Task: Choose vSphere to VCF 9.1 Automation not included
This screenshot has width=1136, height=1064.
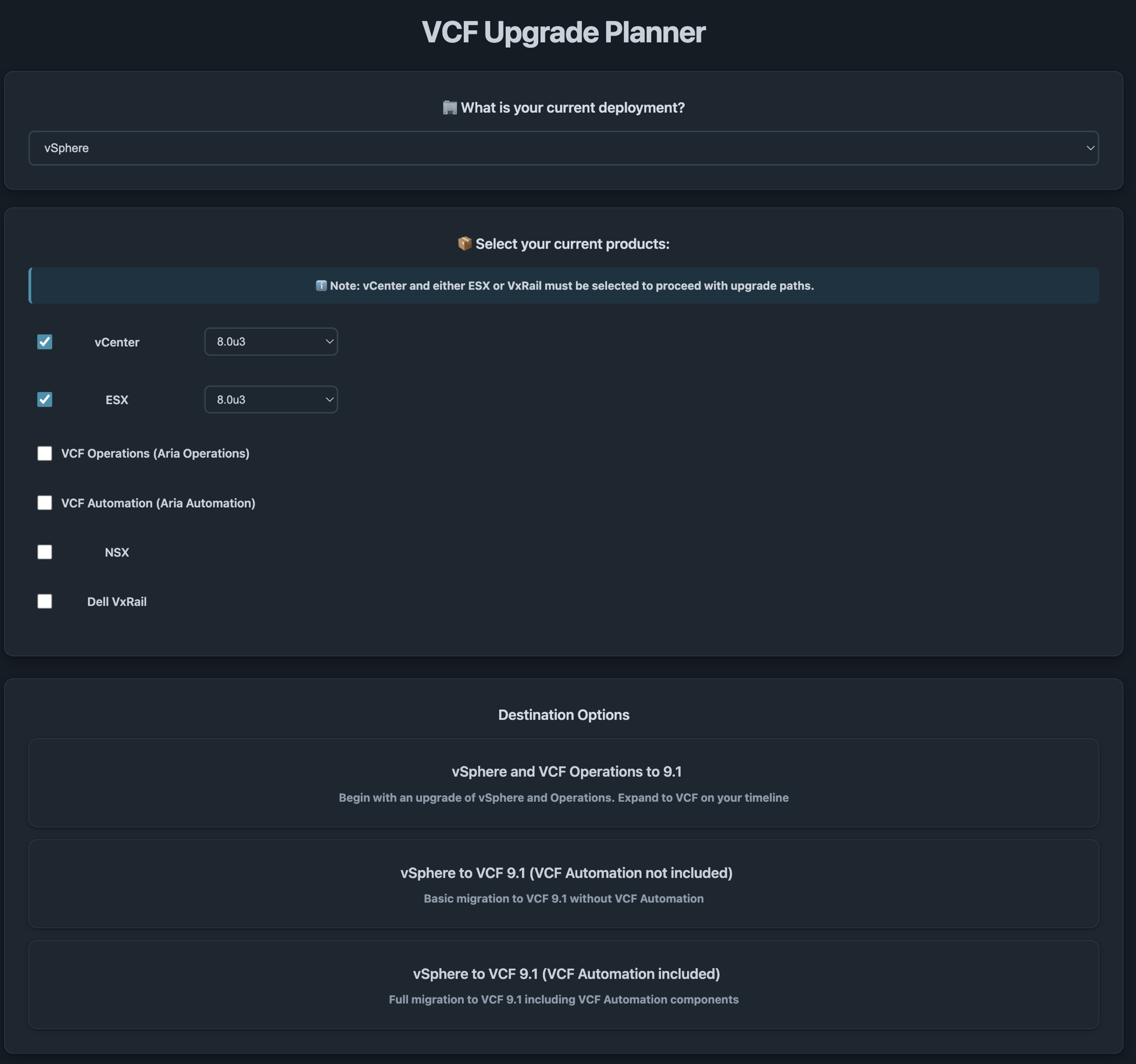Action: pos(563,884)
